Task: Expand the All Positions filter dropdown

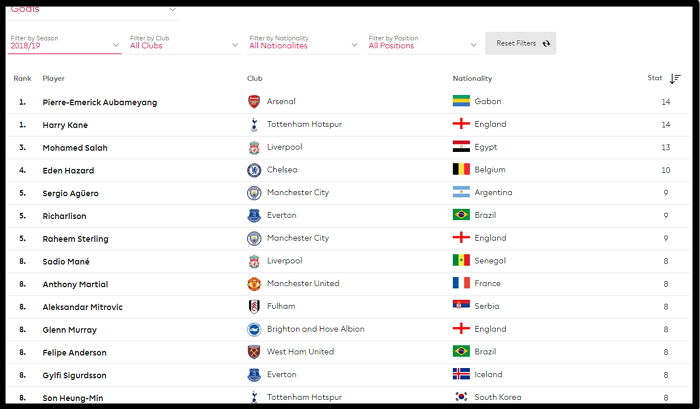Action: point(423,43)
